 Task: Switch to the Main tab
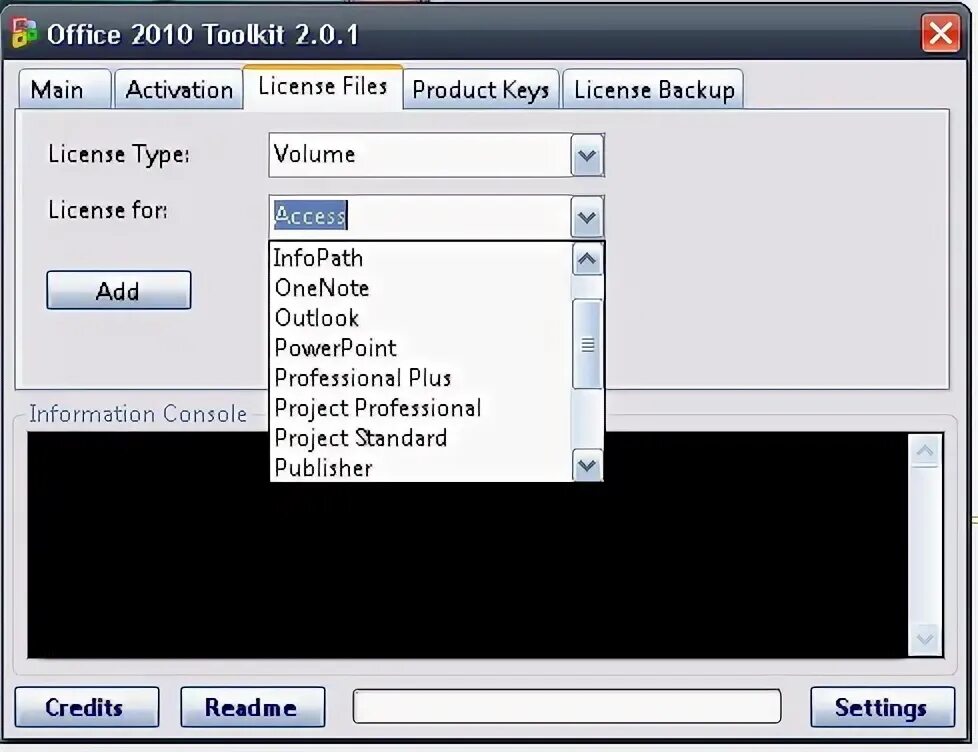coord(63,90)
